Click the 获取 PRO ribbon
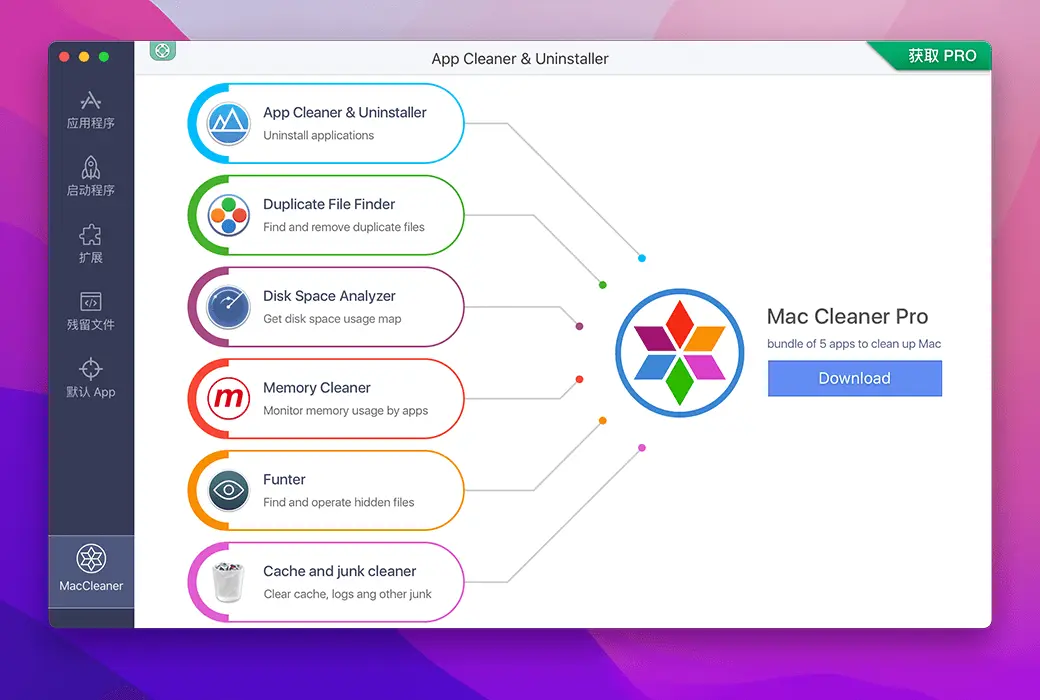 pyautogui.click(x=942, y=56)
